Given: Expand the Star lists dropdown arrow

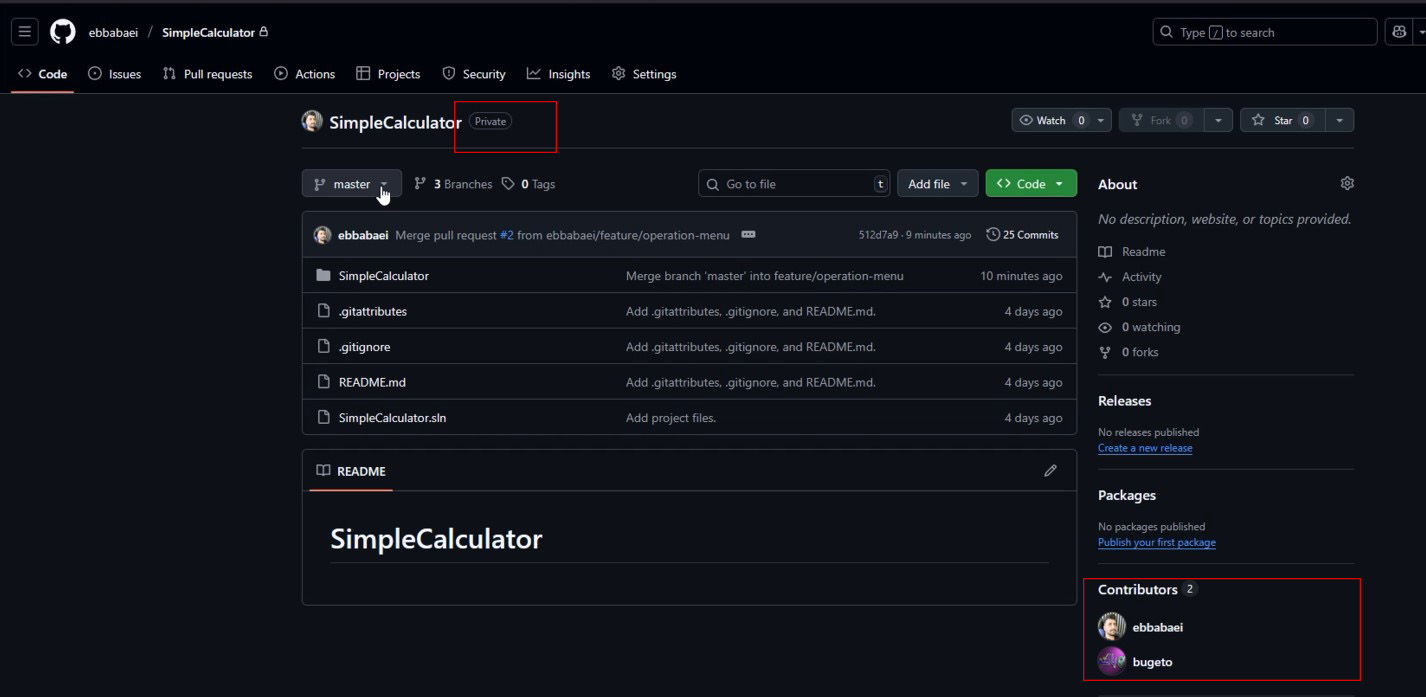Looking at the screenshot, I should click(x=1339, y=121).
